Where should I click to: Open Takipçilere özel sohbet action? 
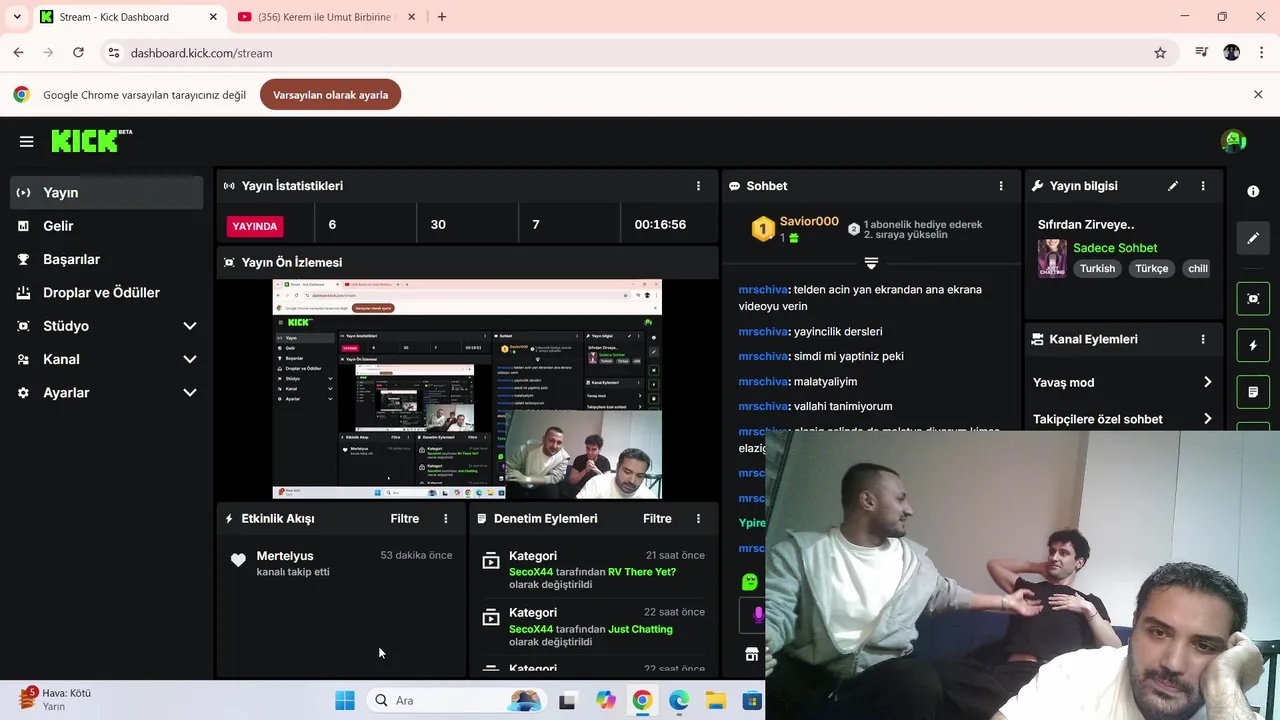[x=1123, y=419]
